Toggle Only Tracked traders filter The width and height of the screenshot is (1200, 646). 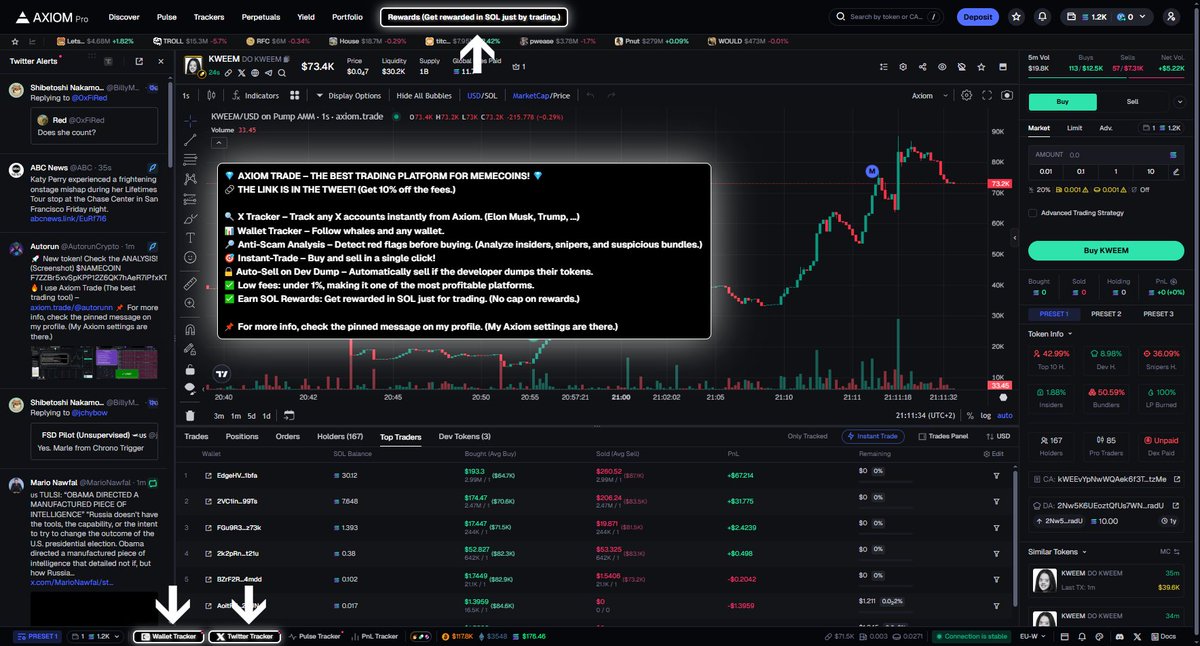tap(807, 436)
